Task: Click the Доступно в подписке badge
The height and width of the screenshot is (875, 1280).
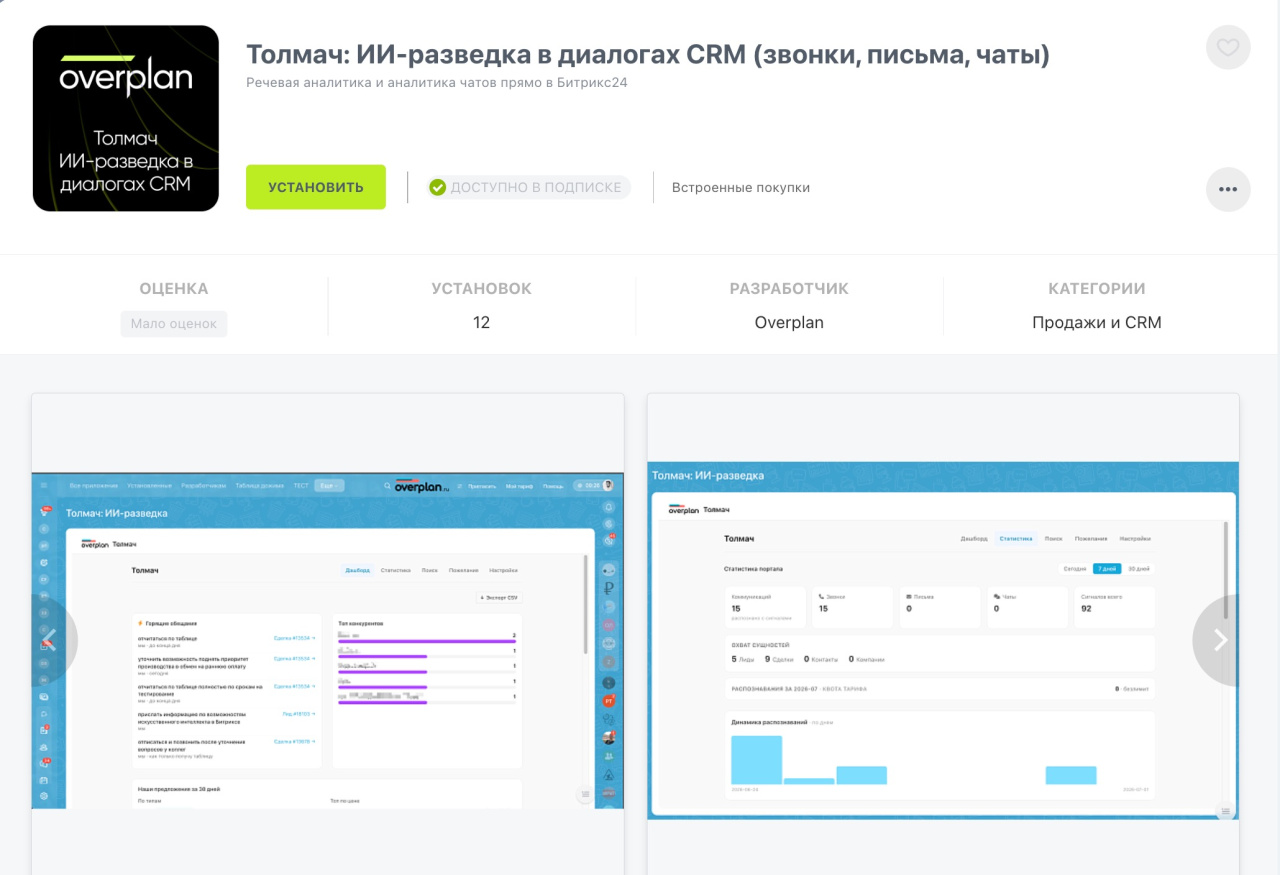Action: [527, 187]
